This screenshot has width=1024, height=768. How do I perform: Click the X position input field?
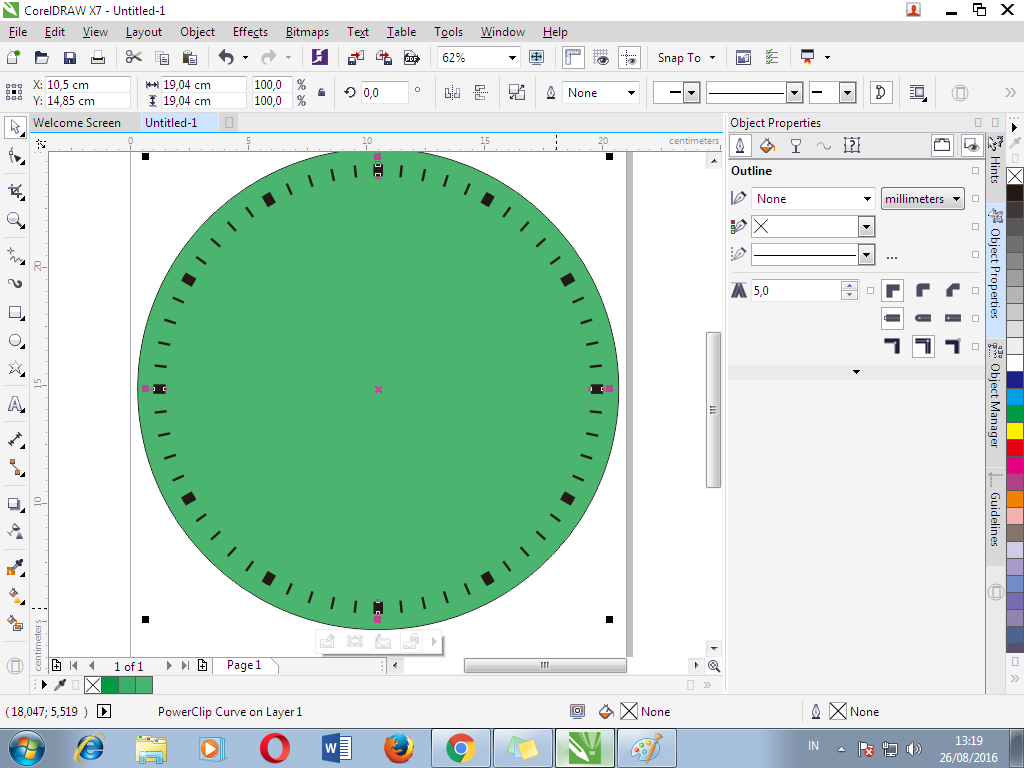pos(90,85)
